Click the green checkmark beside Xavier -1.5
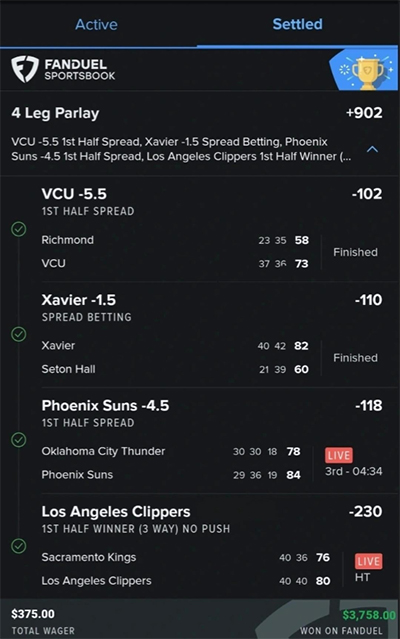The image size is (400, 639). click(19, 334)
